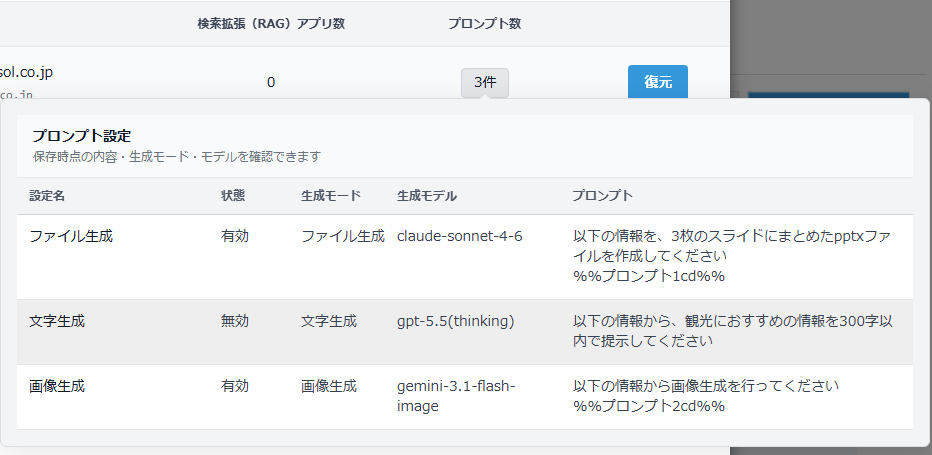Click the 生成モデル column header
The height and width of the screenshot is (455, 932).
(x=427, y=196)
